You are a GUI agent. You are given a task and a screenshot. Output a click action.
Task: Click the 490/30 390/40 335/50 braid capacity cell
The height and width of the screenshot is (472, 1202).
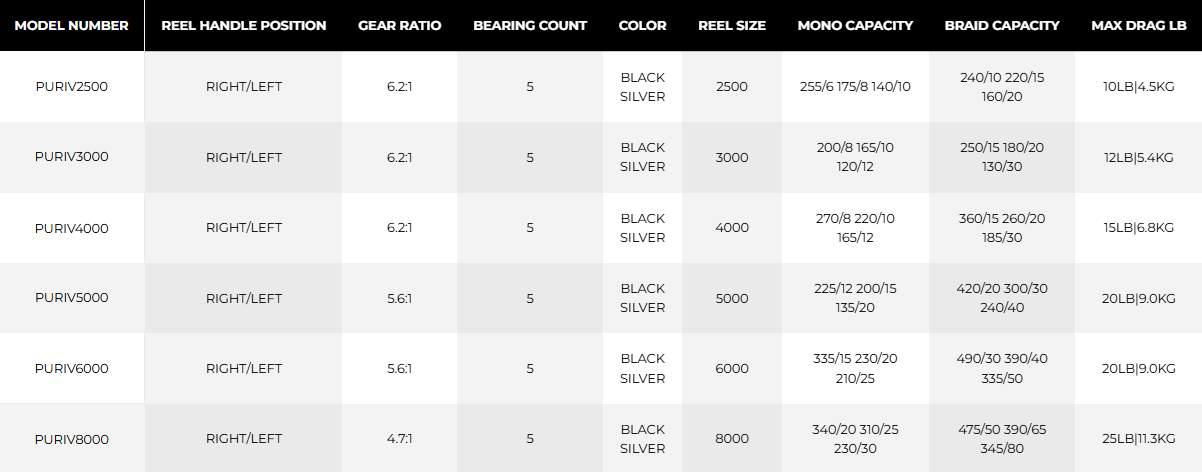pos(1001,368)
